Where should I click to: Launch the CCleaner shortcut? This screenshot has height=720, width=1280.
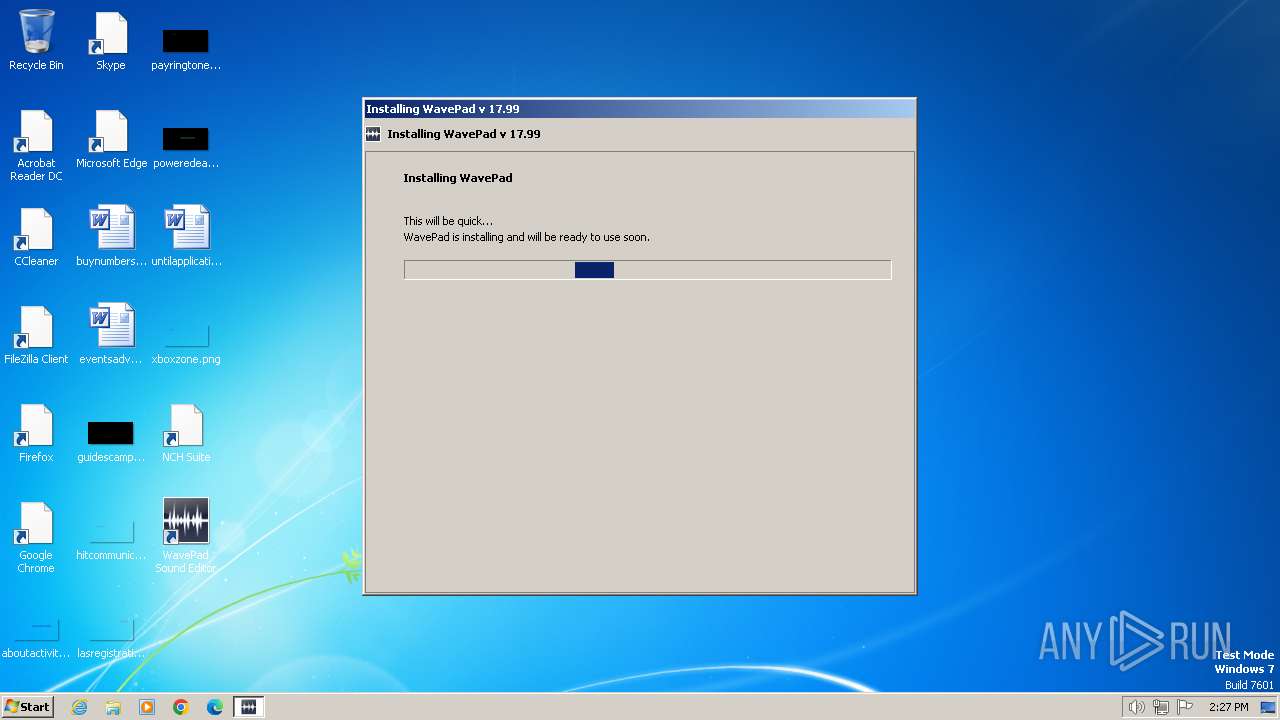pos(36,237)
